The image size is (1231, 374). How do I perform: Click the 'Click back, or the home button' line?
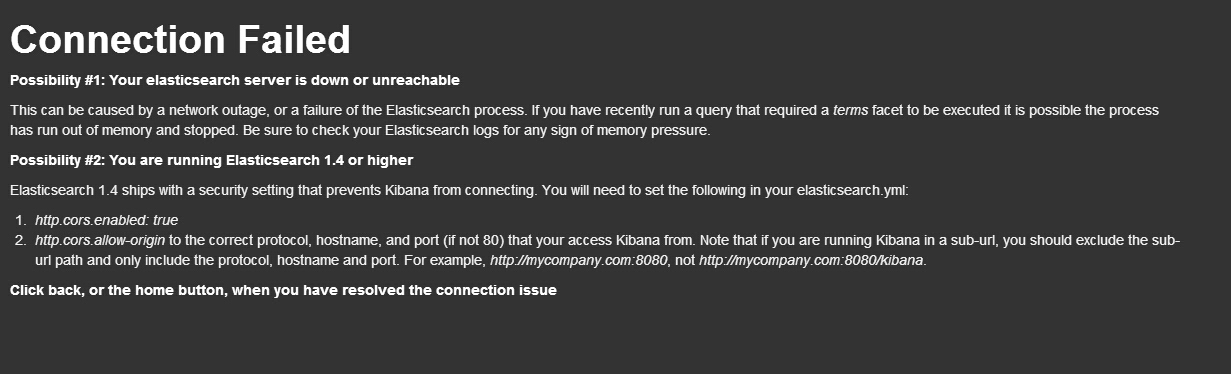pos(283,290)
